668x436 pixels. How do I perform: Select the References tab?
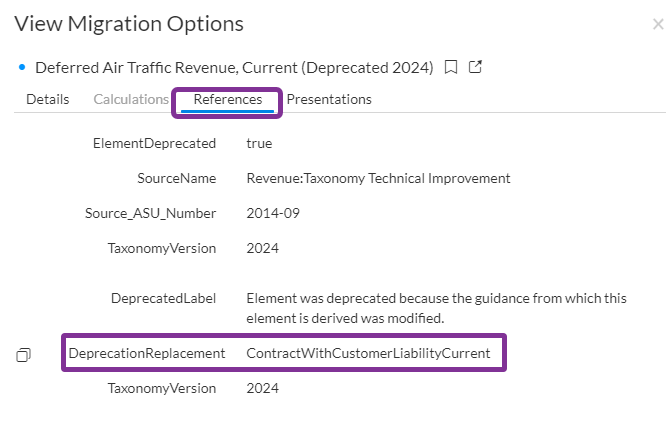coord(228,99)
